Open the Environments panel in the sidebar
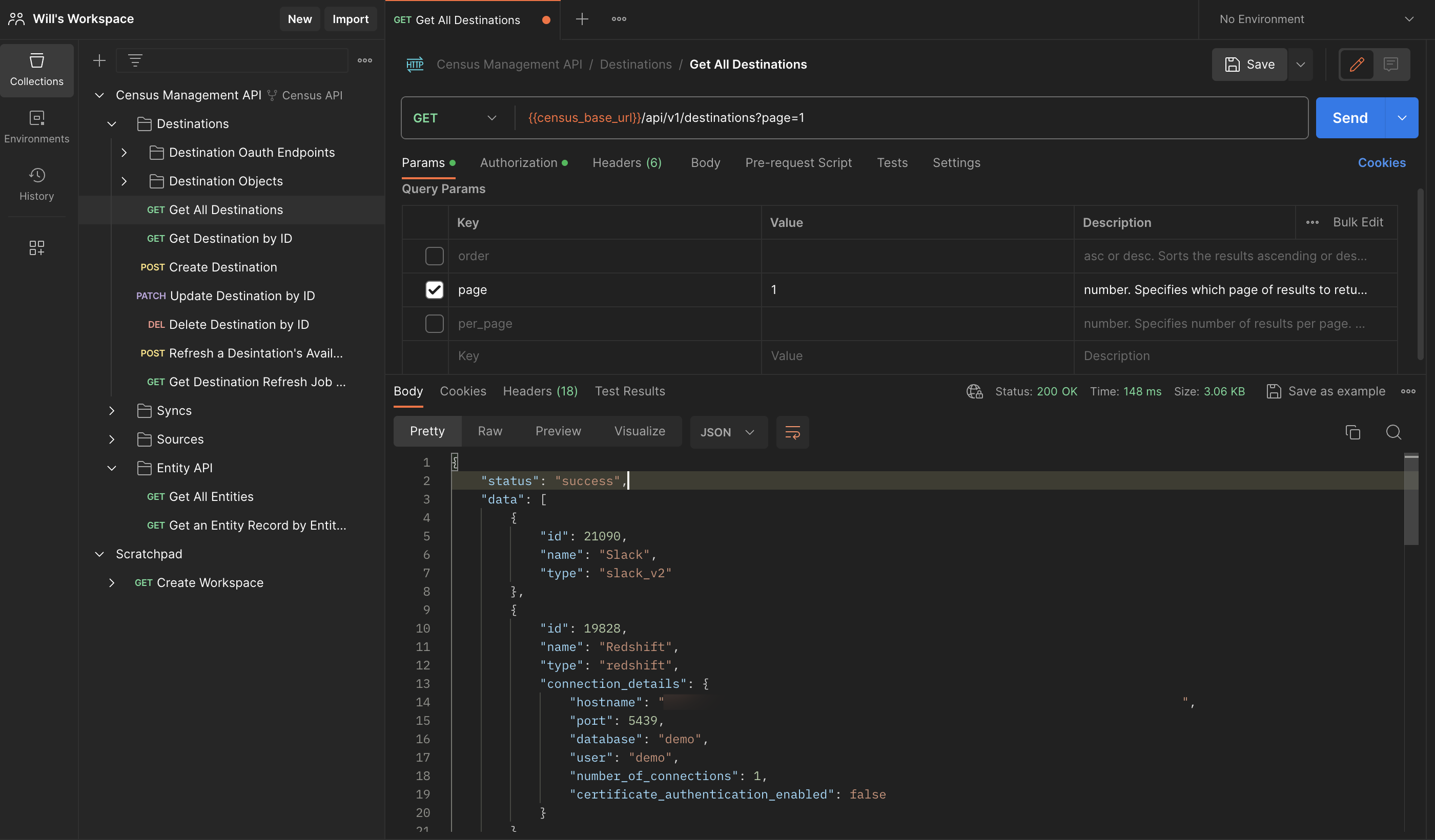The width and height of the screenshot is (1435, 840). click(x=36, y=127)
